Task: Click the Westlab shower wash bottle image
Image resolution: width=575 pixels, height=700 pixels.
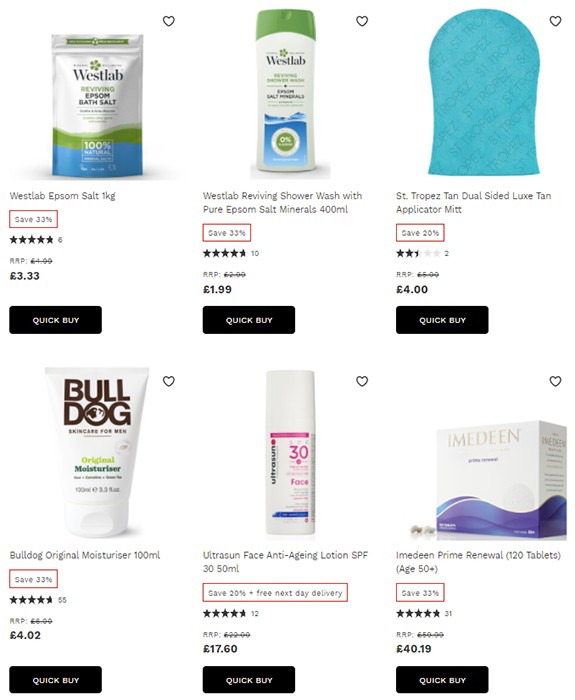Action: click(x=286, y=93)
